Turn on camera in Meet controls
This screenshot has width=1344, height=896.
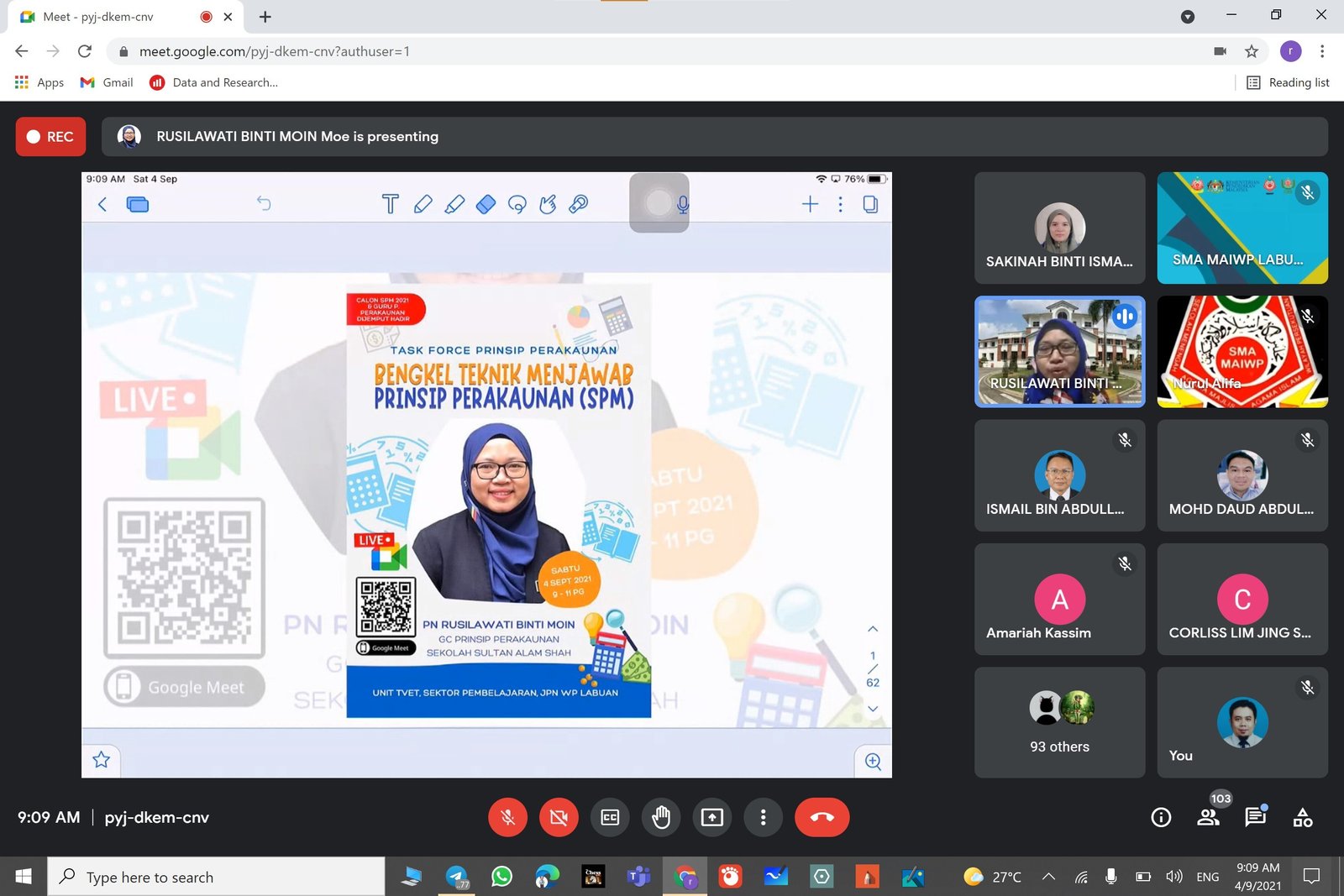point(559,817)
